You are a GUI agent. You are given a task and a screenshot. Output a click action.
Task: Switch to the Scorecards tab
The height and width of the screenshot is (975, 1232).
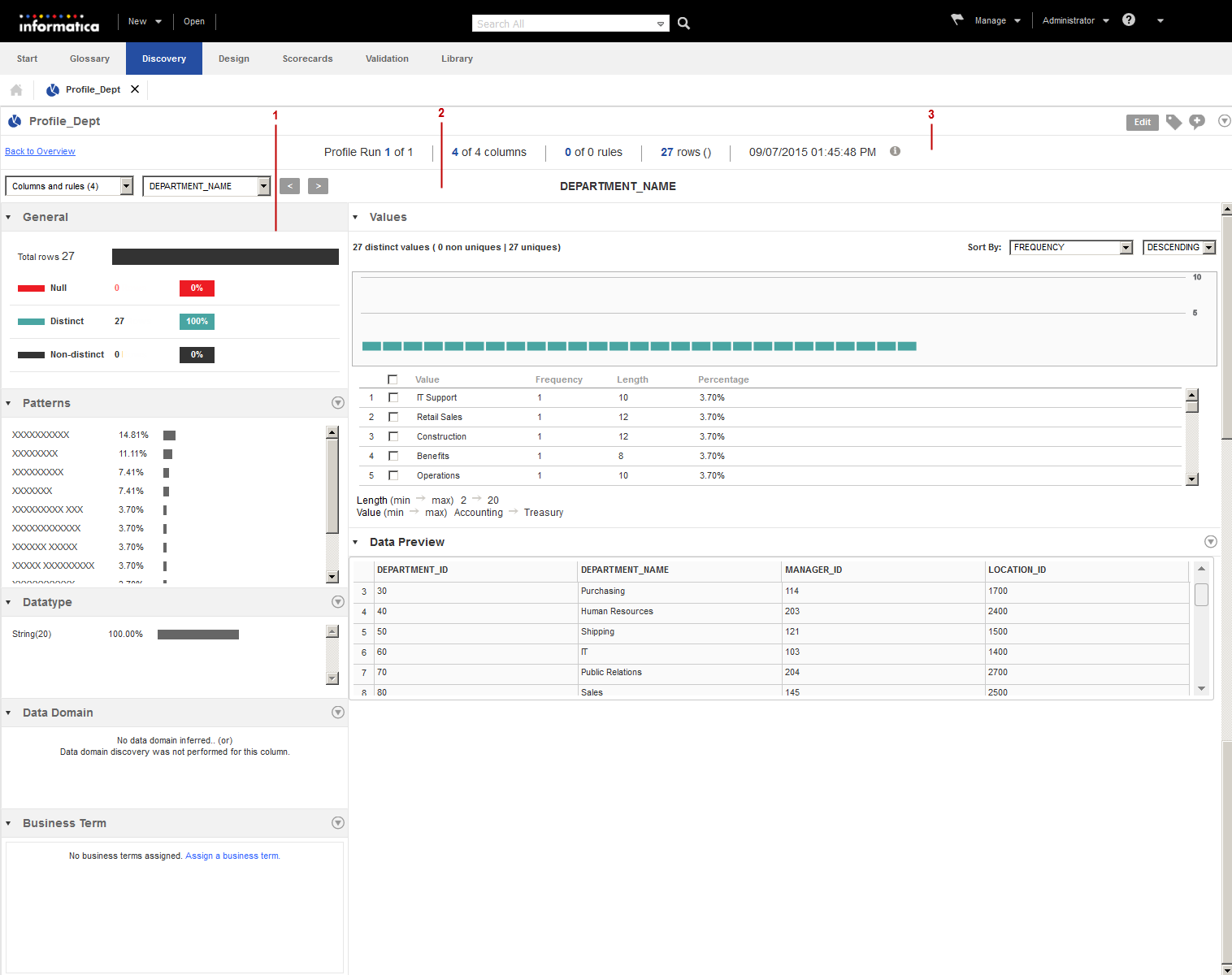coord(307,58)
